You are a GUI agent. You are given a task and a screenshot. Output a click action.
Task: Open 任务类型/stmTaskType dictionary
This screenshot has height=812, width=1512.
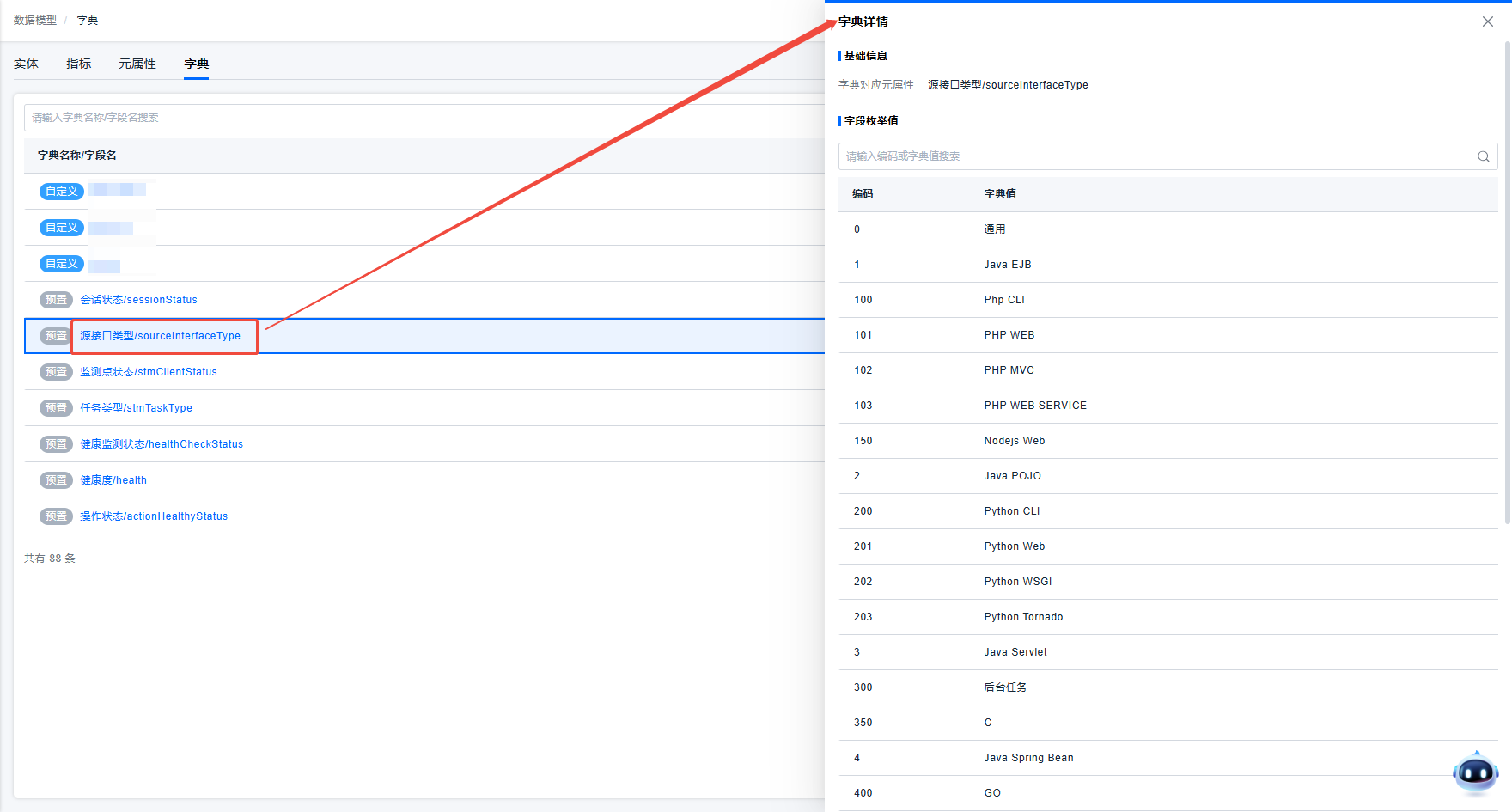[136, 408]
